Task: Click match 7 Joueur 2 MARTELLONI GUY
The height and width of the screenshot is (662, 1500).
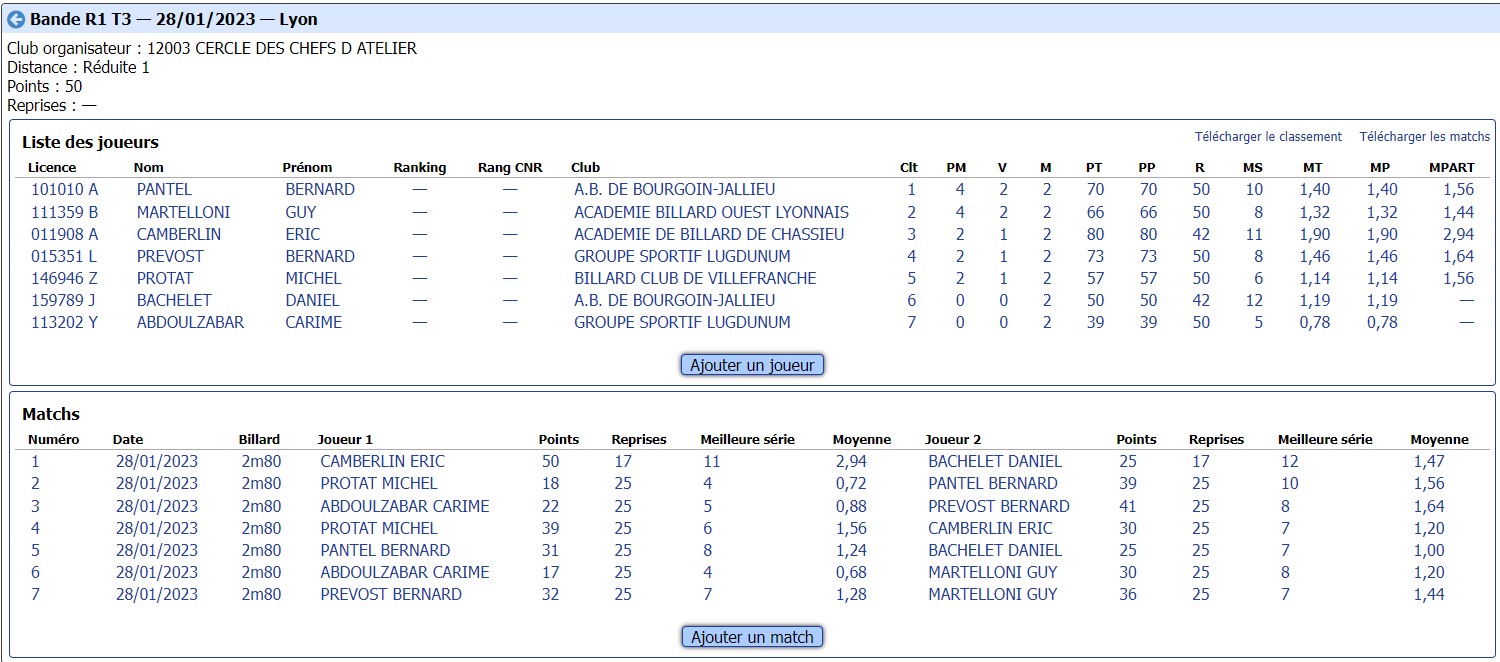Action: (993, 594)
